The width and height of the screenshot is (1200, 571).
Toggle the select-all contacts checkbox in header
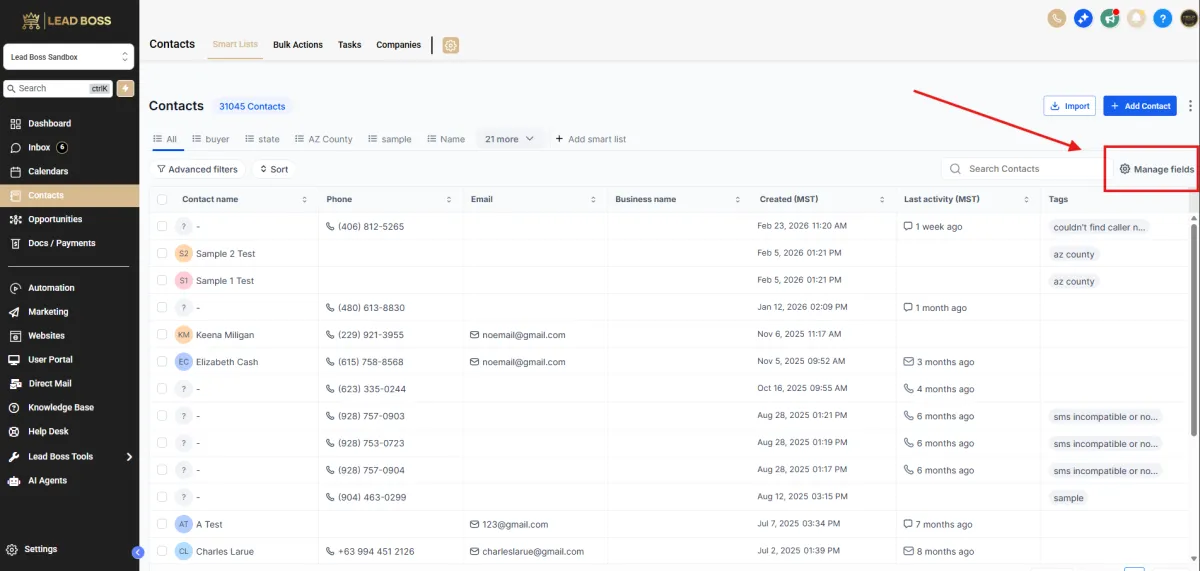point(162,200)
